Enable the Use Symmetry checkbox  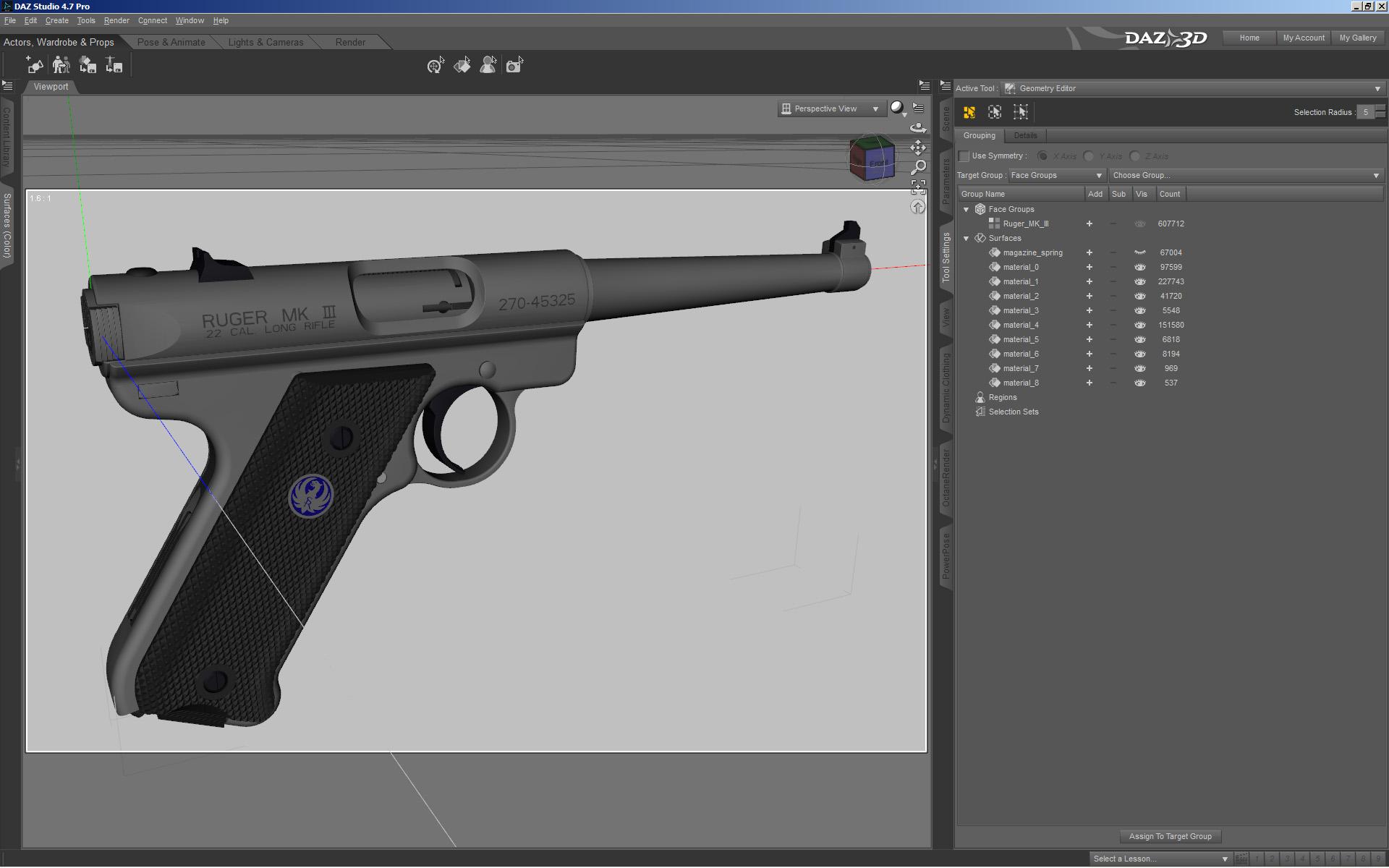[964, 156]
